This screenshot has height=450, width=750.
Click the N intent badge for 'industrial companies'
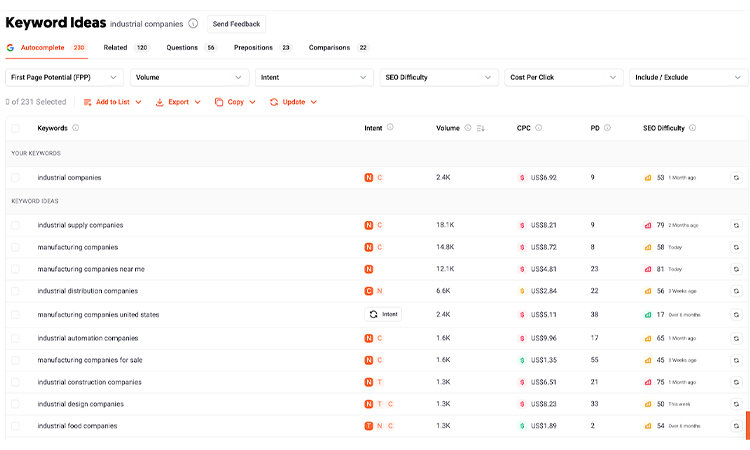tap(369, 177)
